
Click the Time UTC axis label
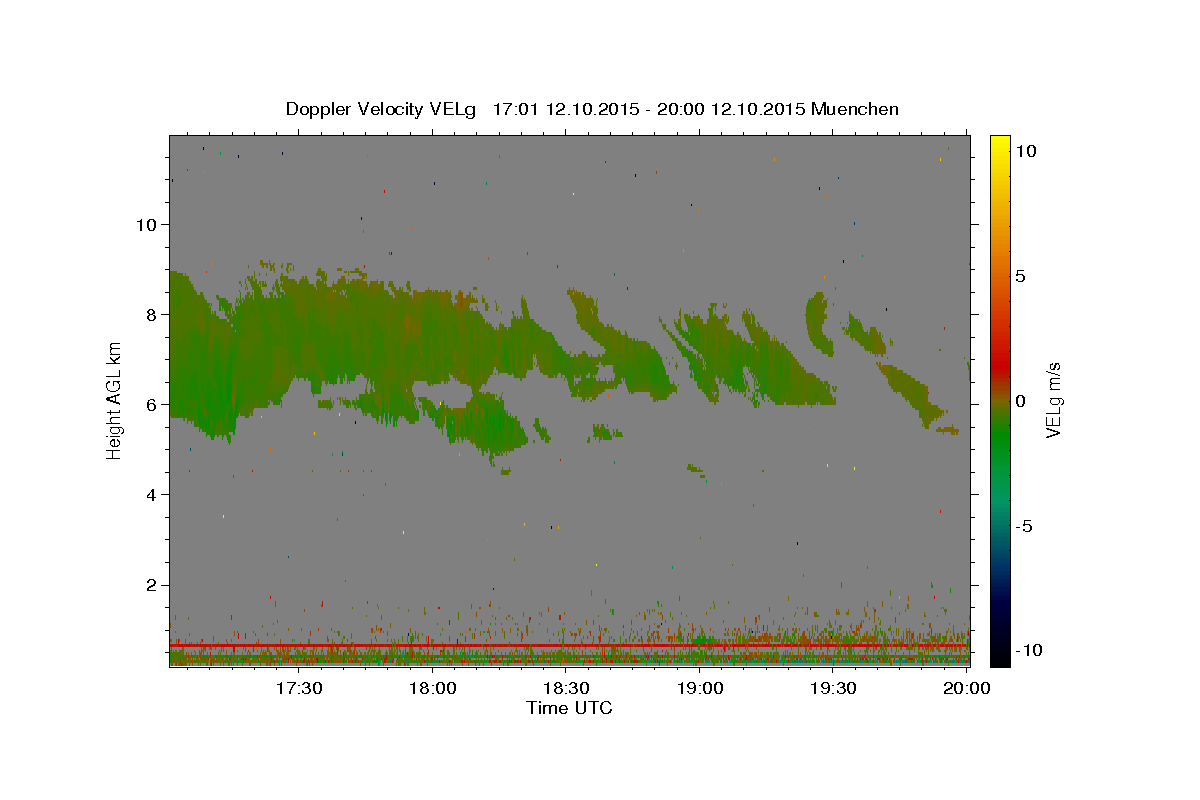click(569, 708)
